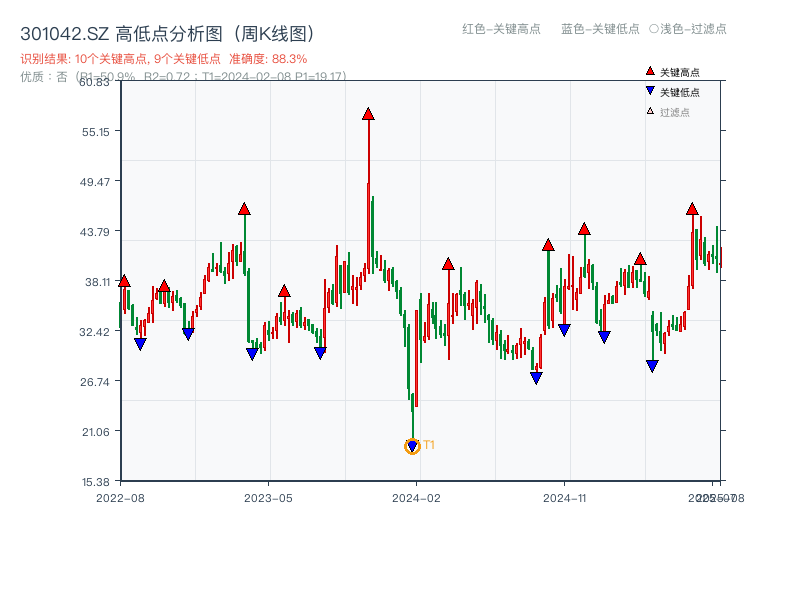Select the tallest red key-high triangle marker
The image size is (800, 600).
click(x=369, y=115)
